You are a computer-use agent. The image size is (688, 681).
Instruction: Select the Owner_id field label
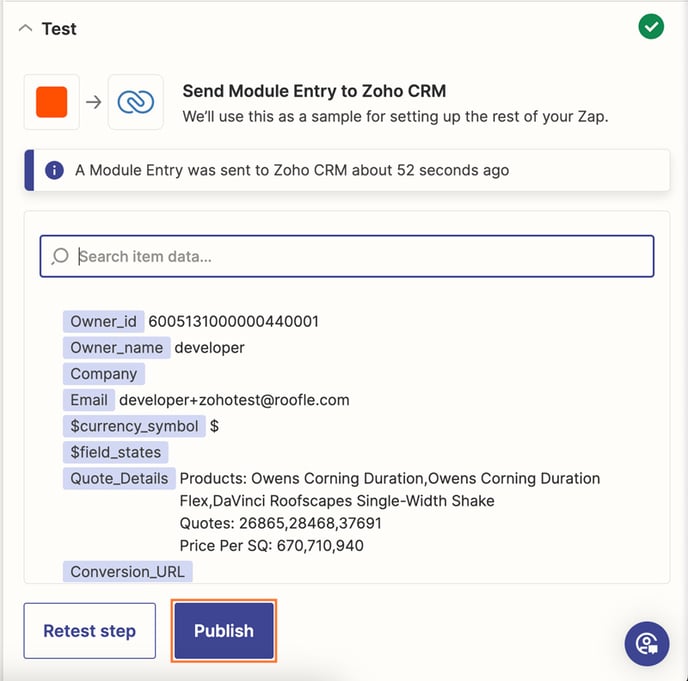click(x=104, y=322)
